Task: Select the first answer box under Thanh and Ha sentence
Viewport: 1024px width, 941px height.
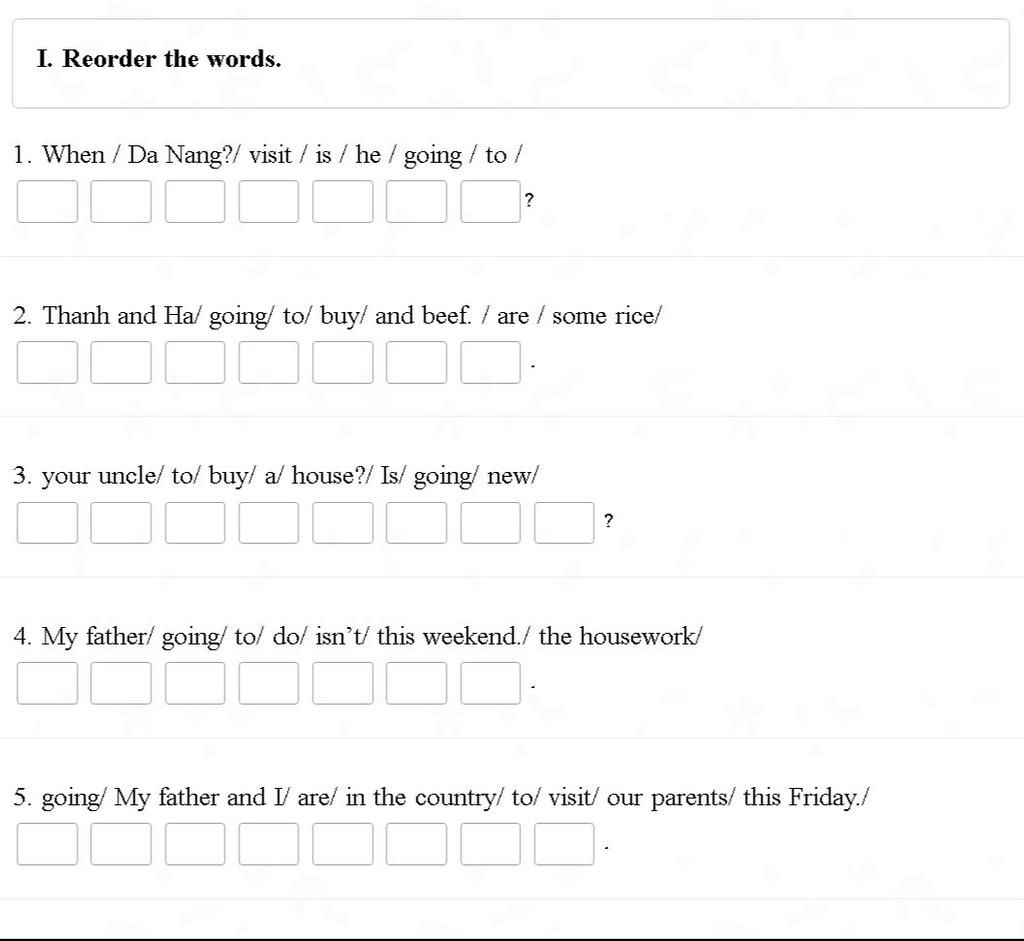Action: [47, 362]
